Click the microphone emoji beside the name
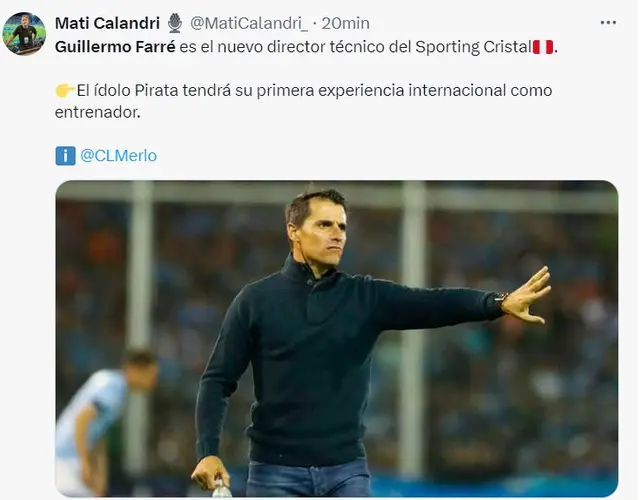Viewport: 640px width, 500px height. 175,23
